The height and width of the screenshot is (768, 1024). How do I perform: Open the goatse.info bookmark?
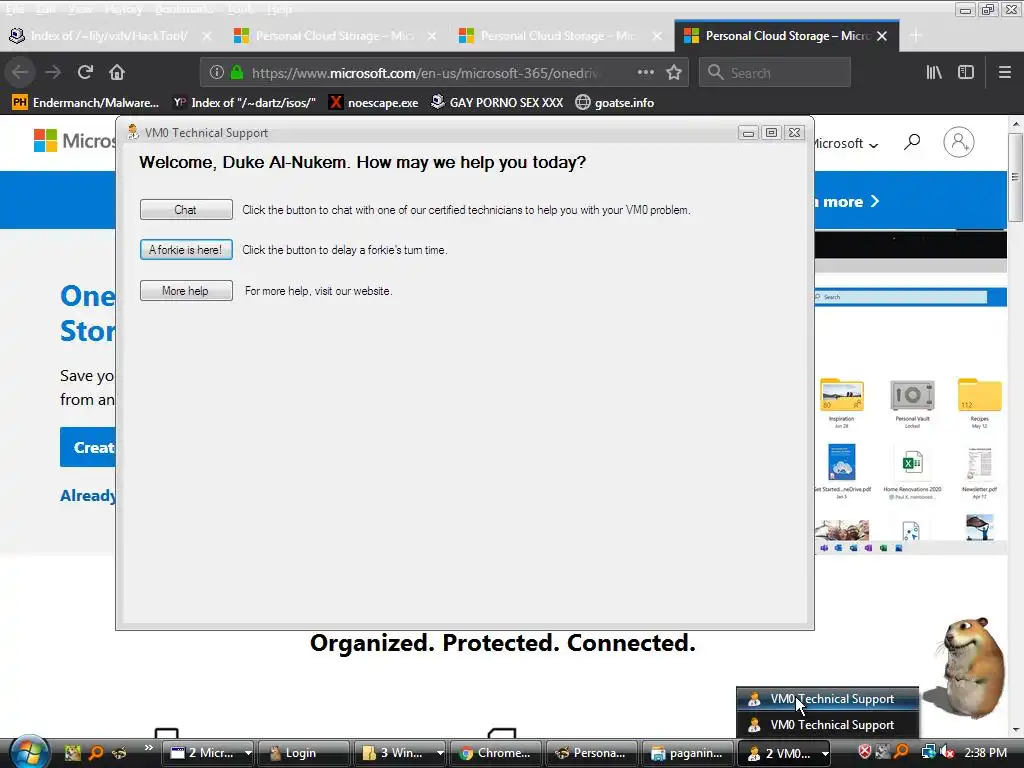[615, 103]
